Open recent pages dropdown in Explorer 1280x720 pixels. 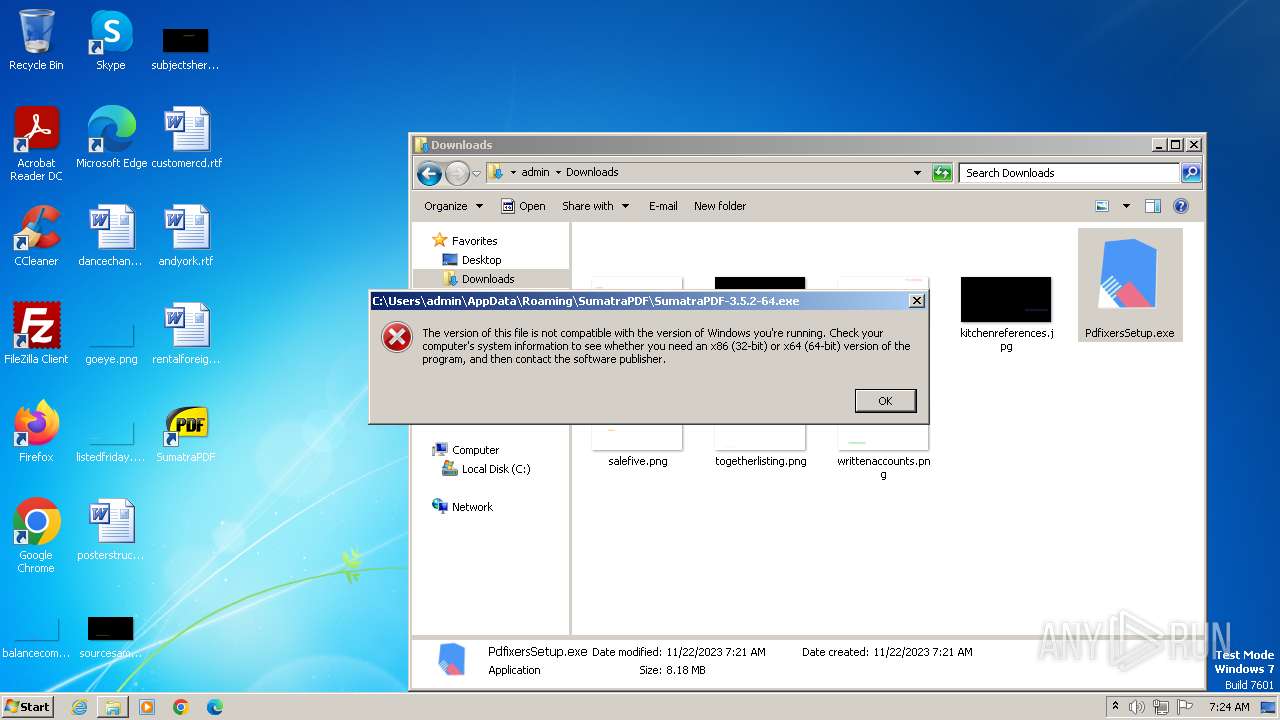[x=477, y=173]
